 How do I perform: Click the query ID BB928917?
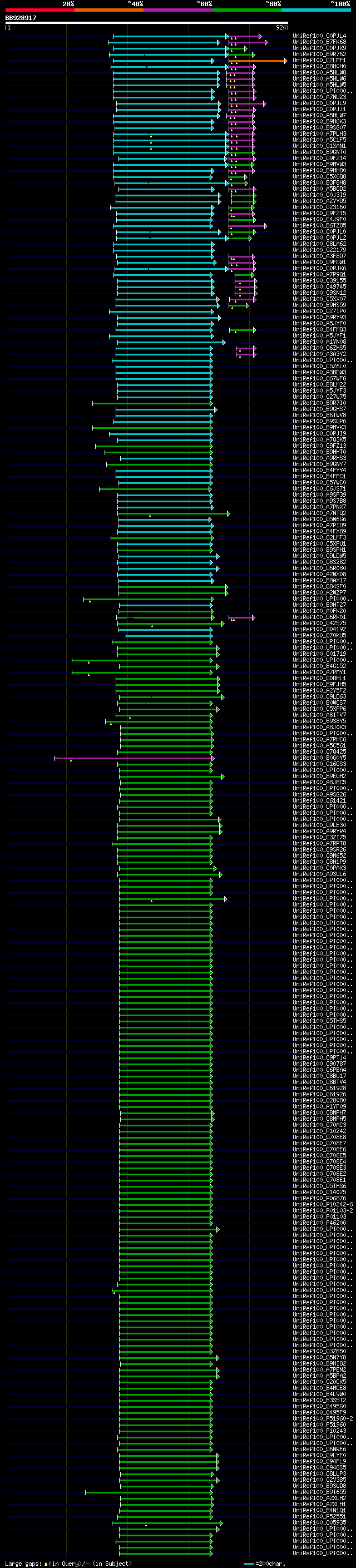click(x=21, y=18)
